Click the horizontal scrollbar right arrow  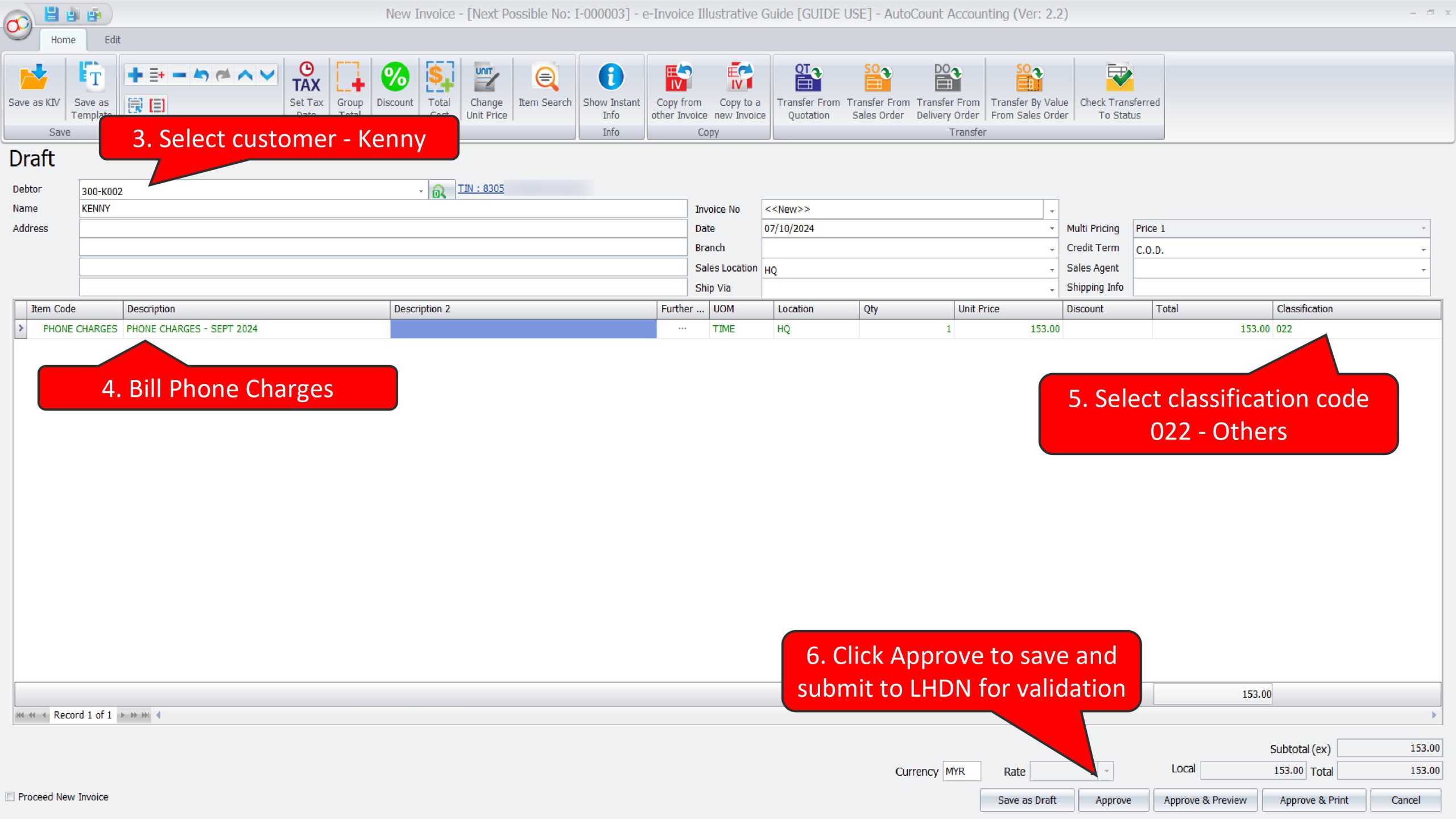point(1434,715)
